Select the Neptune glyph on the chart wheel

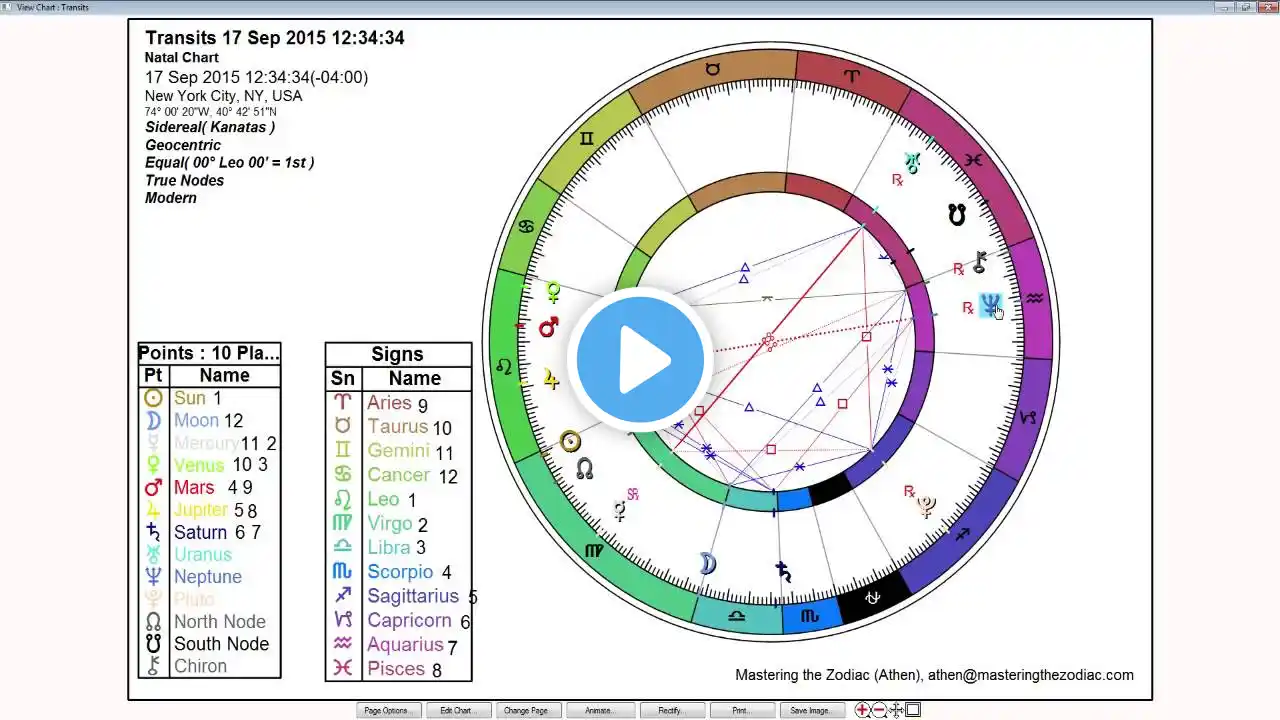(990, 305)
